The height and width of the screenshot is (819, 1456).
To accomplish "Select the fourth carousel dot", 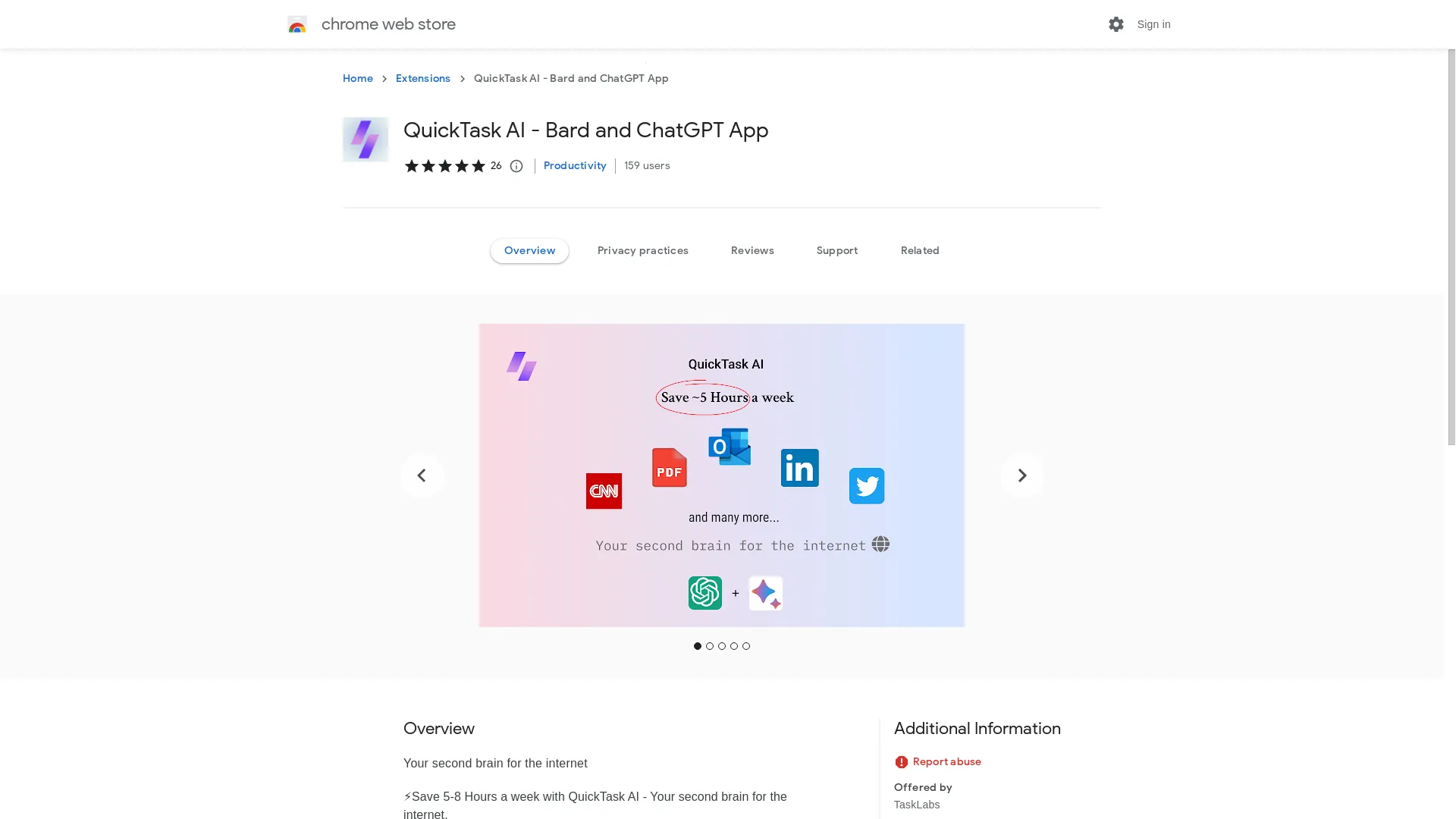I will tap(734, 646).
